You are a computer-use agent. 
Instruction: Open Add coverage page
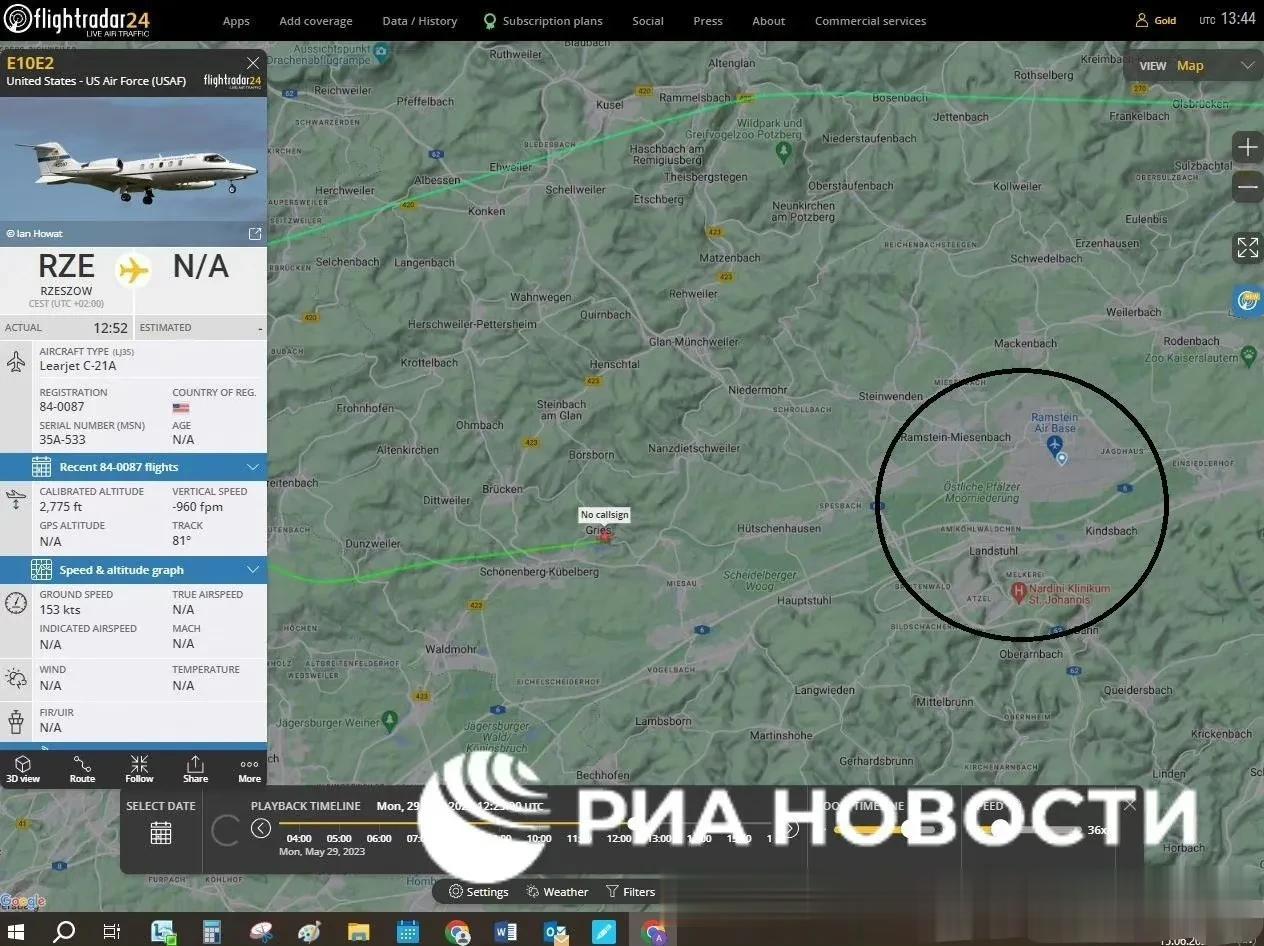pyautogui.click(x=316, y=21)
